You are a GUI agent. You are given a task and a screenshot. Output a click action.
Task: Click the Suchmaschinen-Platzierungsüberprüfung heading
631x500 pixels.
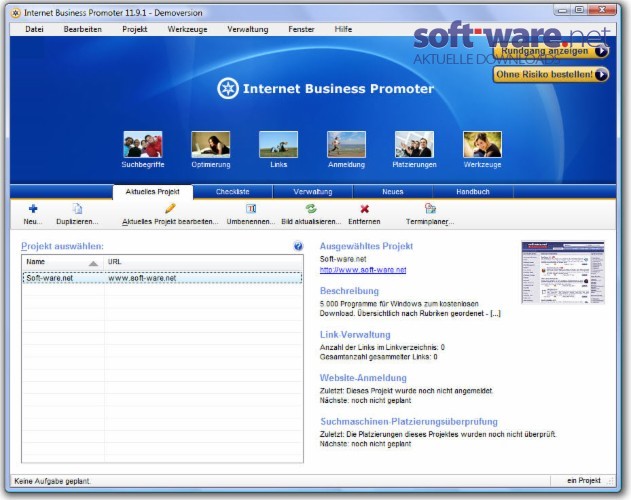[x=409, y=421]
